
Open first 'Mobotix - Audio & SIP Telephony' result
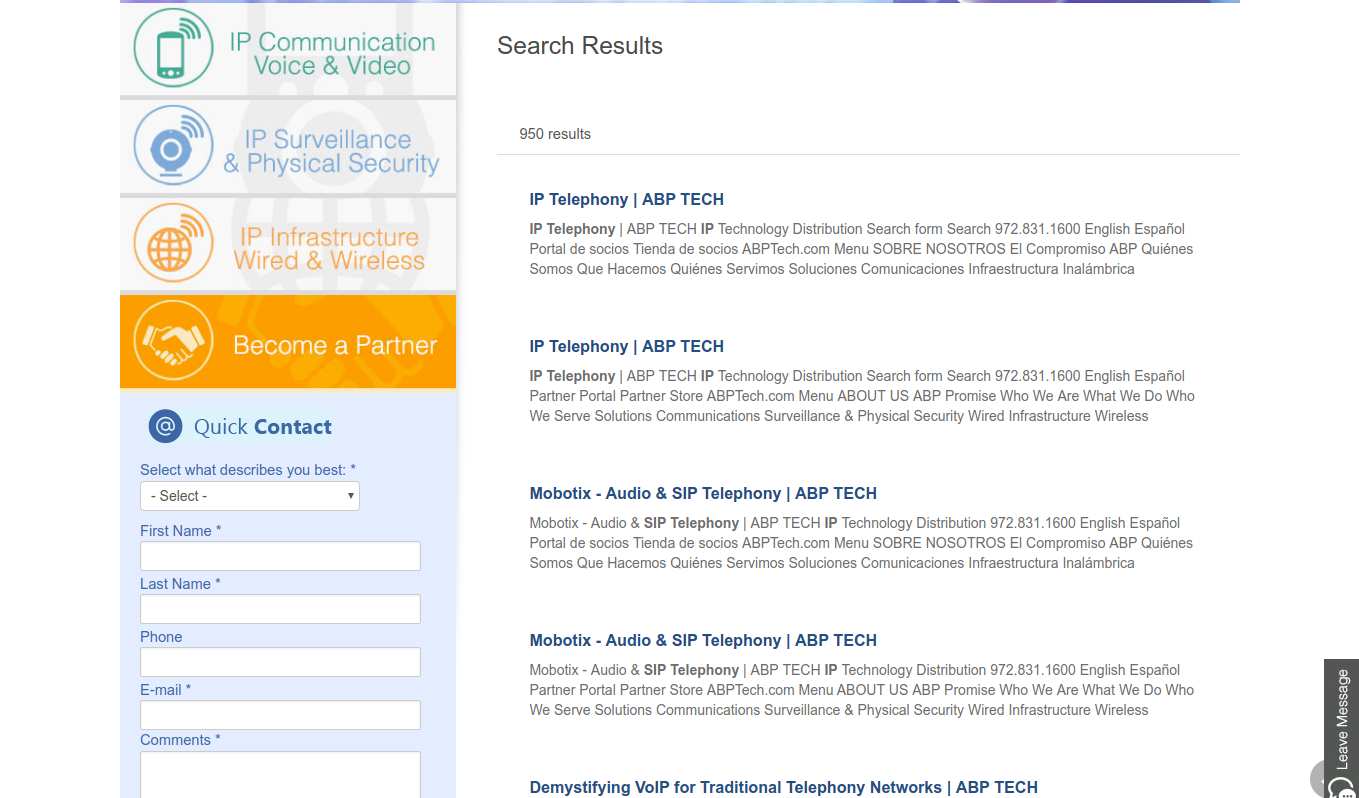[703, 493]
